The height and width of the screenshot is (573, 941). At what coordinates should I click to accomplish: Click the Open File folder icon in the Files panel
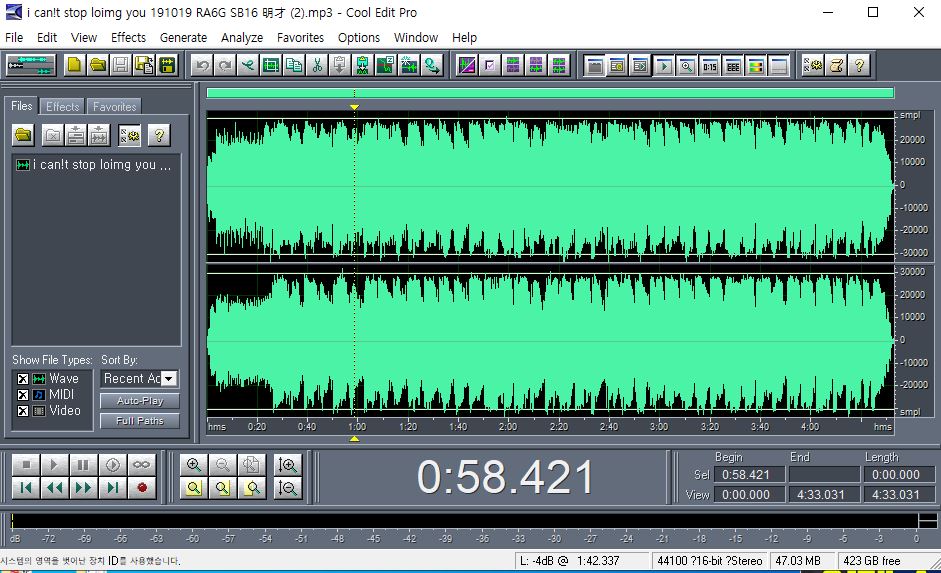pyautogui.click(x=23, y=135)
